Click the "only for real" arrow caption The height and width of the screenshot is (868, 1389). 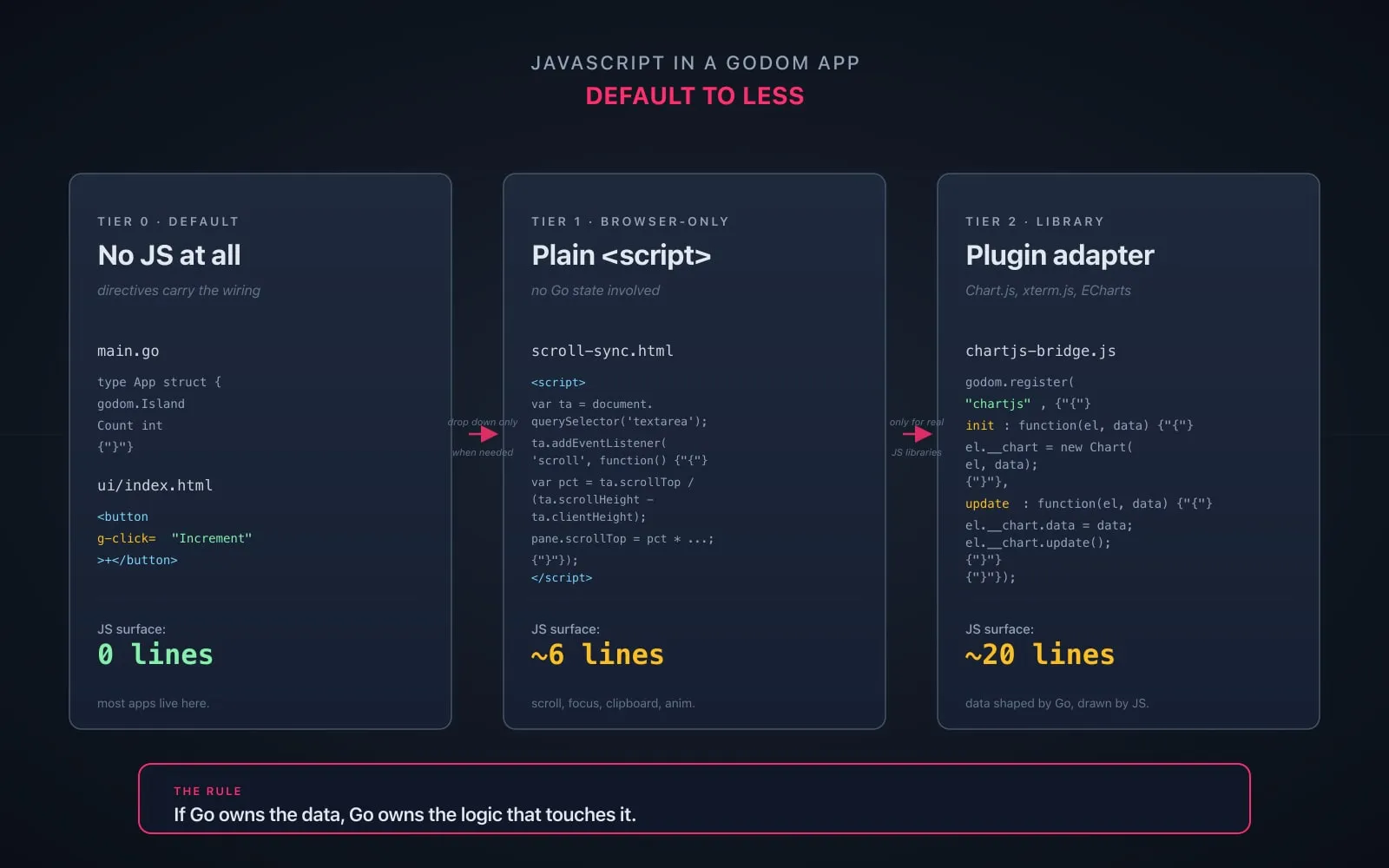917,422
